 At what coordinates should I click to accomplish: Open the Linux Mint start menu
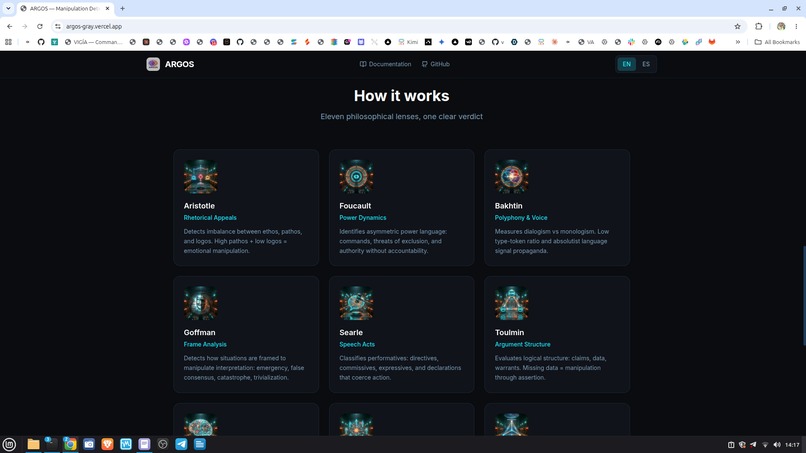[9, 444]
